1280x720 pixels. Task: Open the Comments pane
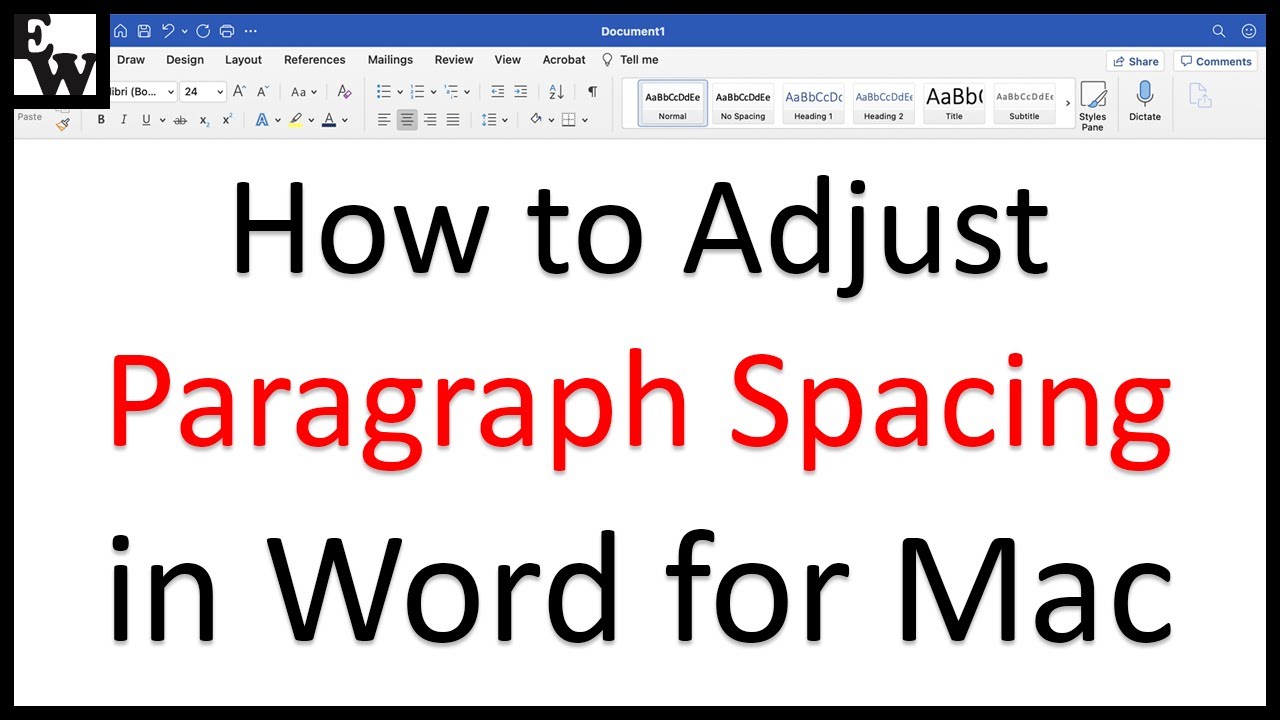pyautogui.click(x=1215, y=61)
